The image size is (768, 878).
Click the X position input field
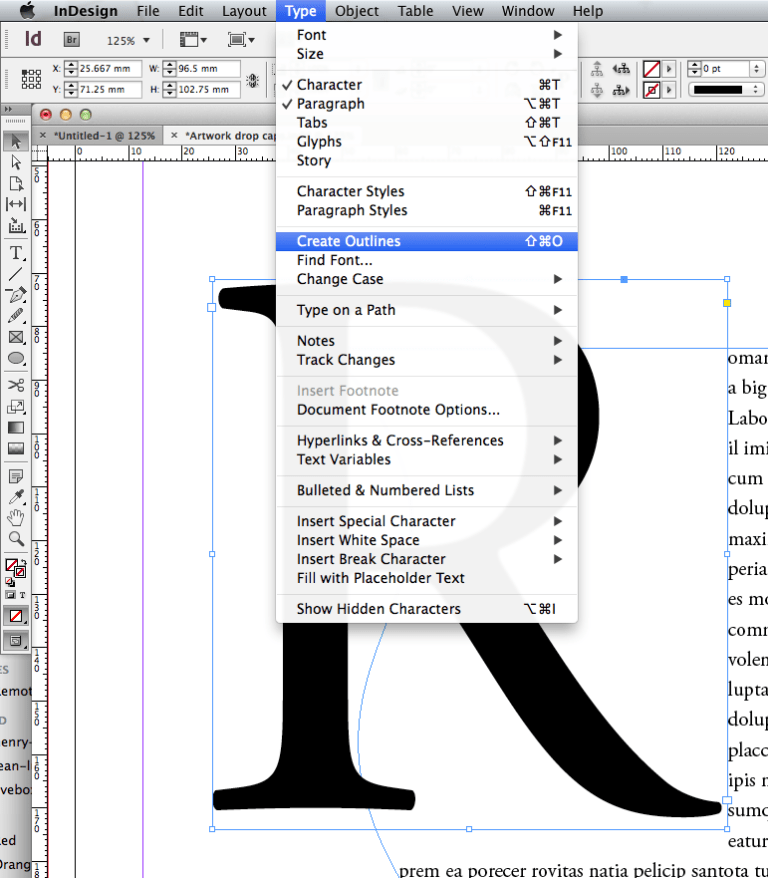click(x=108, y=69)
